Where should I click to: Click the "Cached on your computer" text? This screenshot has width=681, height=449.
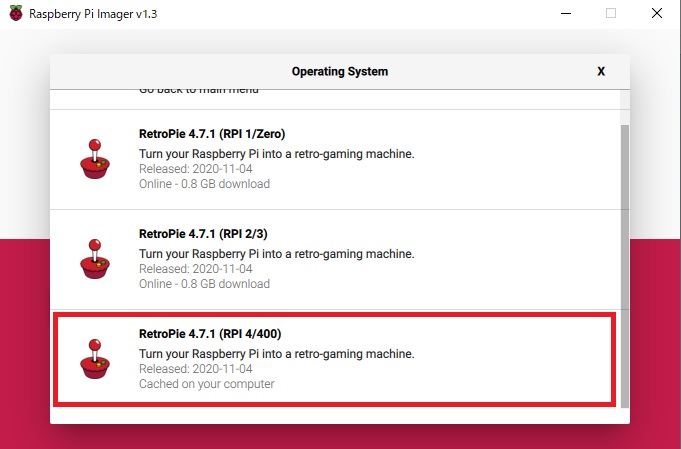coord(206,384)
